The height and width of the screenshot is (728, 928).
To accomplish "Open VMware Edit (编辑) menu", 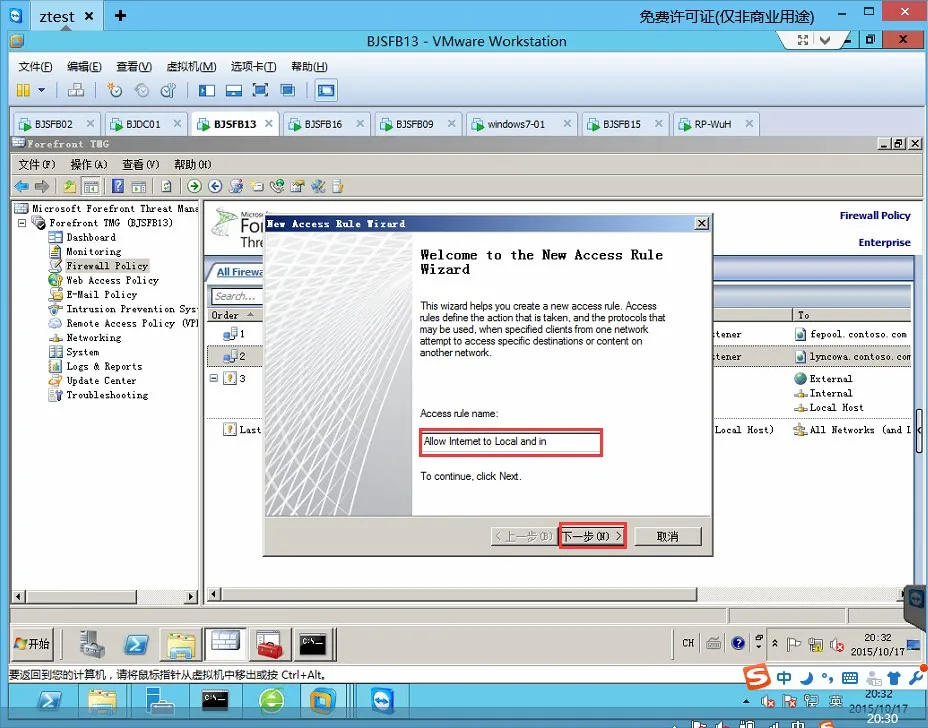I will (x=84, y=66).
